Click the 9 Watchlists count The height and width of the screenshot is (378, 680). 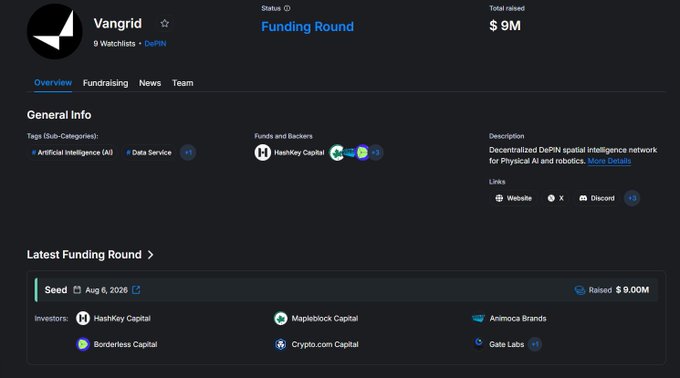pyautogui.click(x=114, y=44)
